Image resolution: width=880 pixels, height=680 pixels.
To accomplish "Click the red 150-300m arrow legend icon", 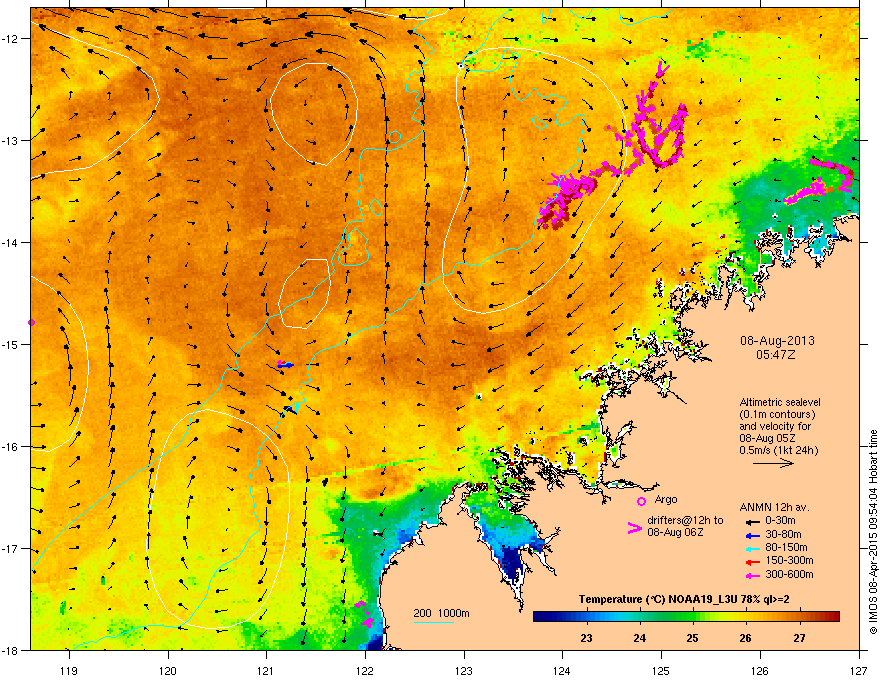I will click(x=752, y=561).
